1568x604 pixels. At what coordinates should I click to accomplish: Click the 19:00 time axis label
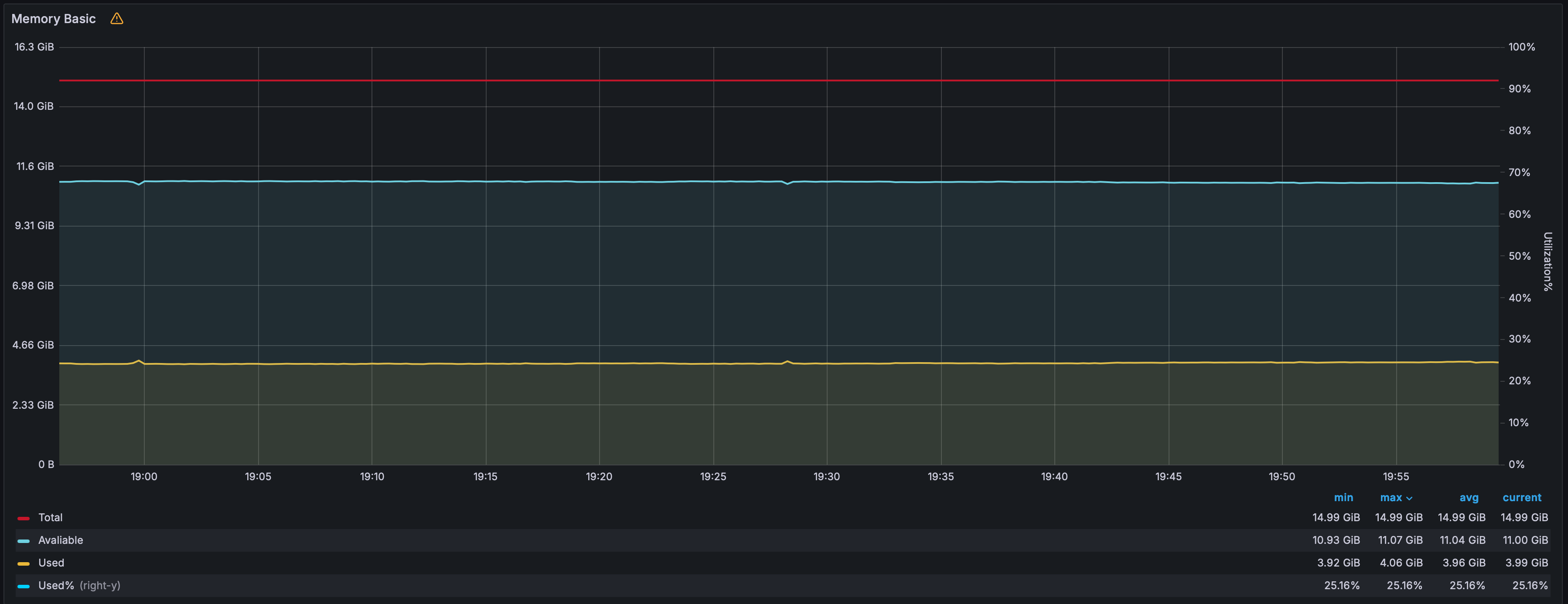point(143,477)
